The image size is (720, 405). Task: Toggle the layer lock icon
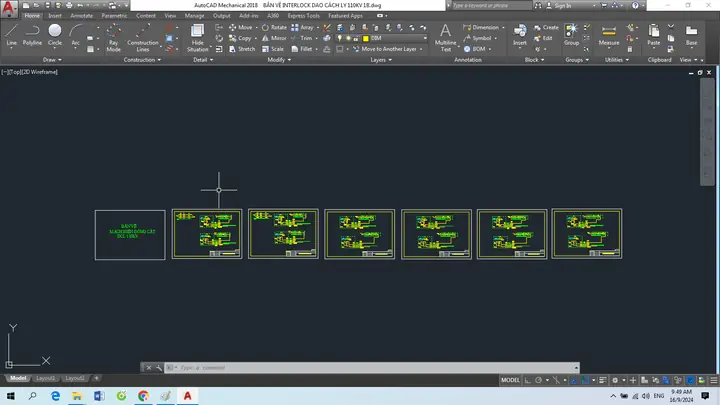(x=356, y=39)
